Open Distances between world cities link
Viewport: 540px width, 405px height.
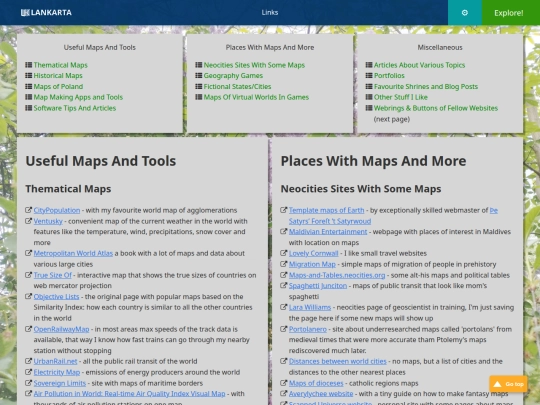click(x=338, y=361)
